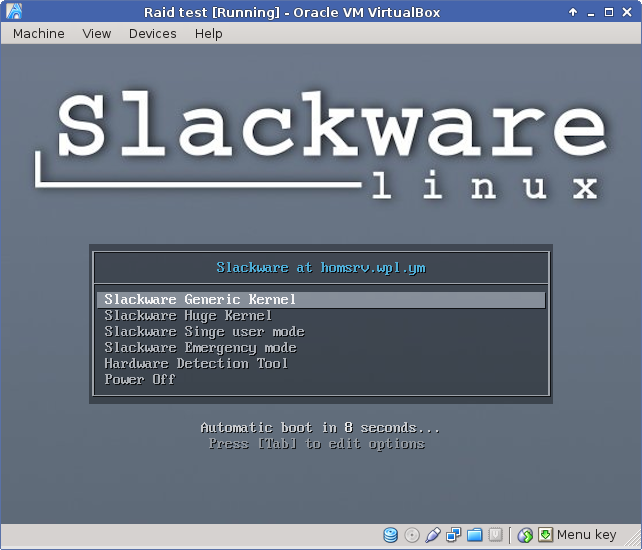Click the mouse integration status icon

pos(525,535)
